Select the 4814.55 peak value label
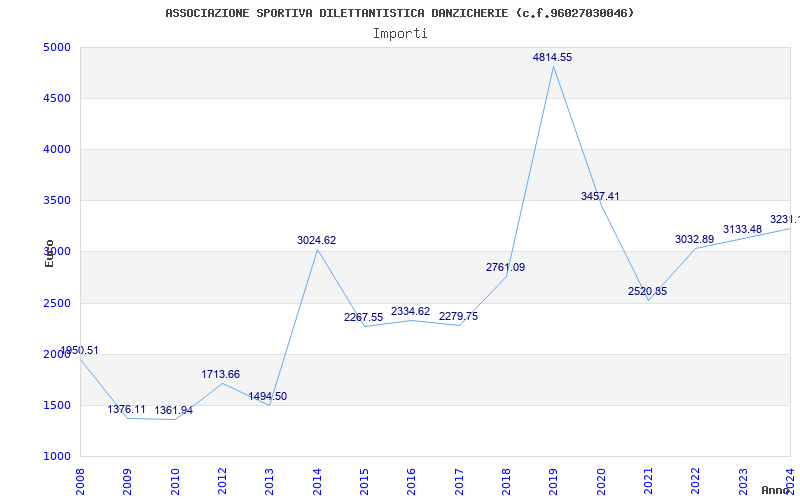800x500 pixels. tap(553, 58)
